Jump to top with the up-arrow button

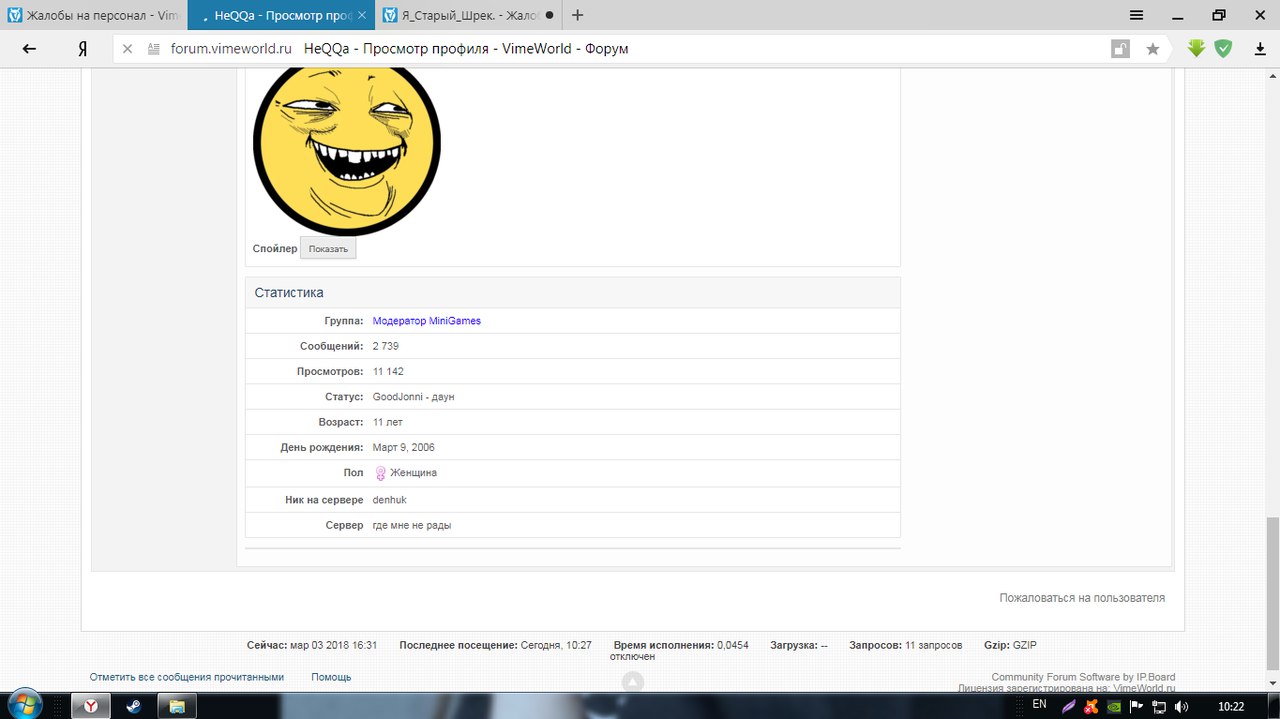632,682
